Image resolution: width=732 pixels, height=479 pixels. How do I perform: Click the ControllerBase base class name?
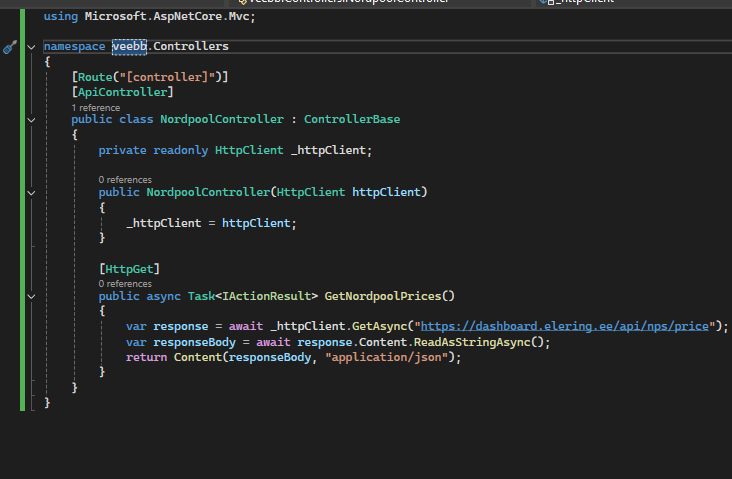point(351,119)
